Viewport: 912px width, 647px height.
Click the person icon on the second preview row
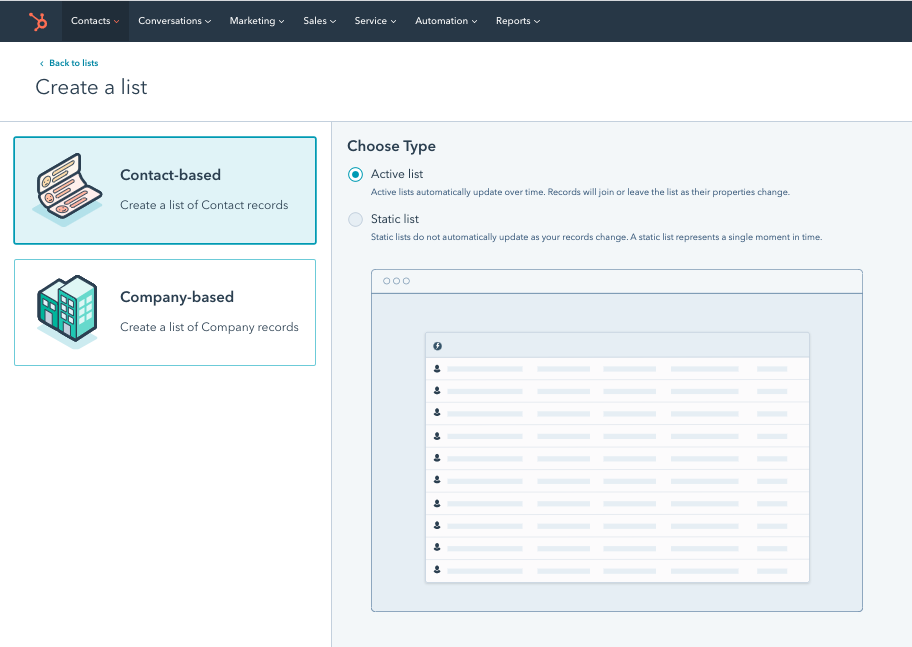[437, 390]
